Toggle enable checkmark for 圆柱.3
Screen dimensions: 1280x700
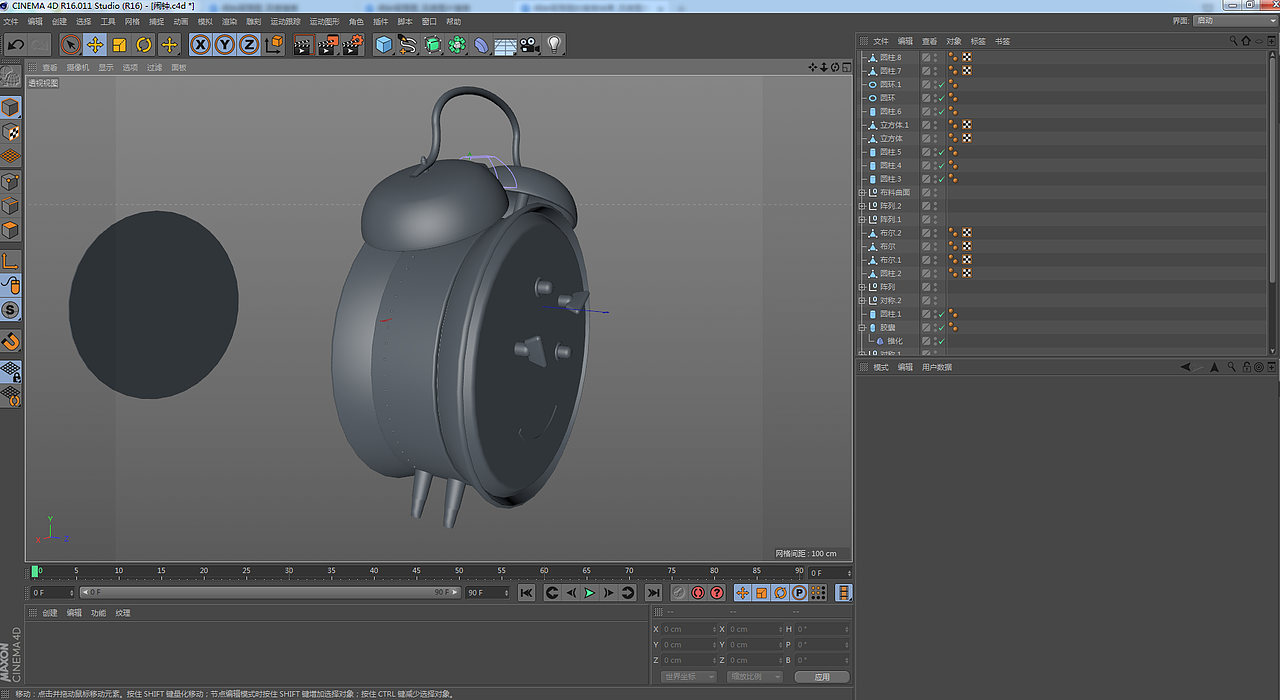click(x=941, y=179)
